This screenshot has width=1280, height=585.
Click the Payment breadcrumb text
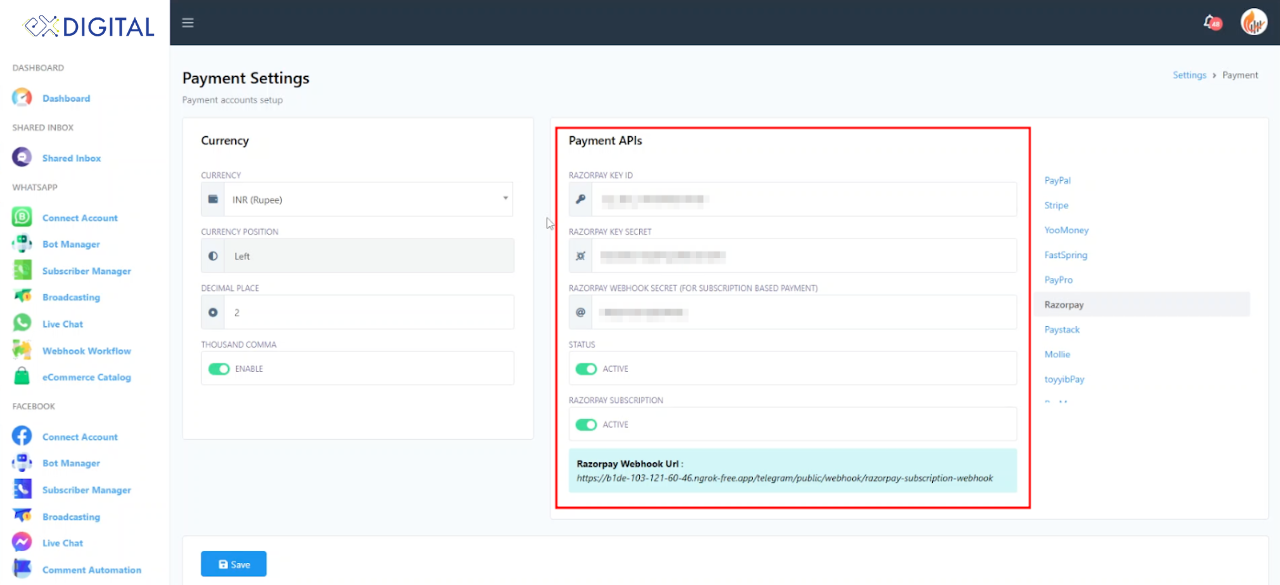click(1240, 75)
